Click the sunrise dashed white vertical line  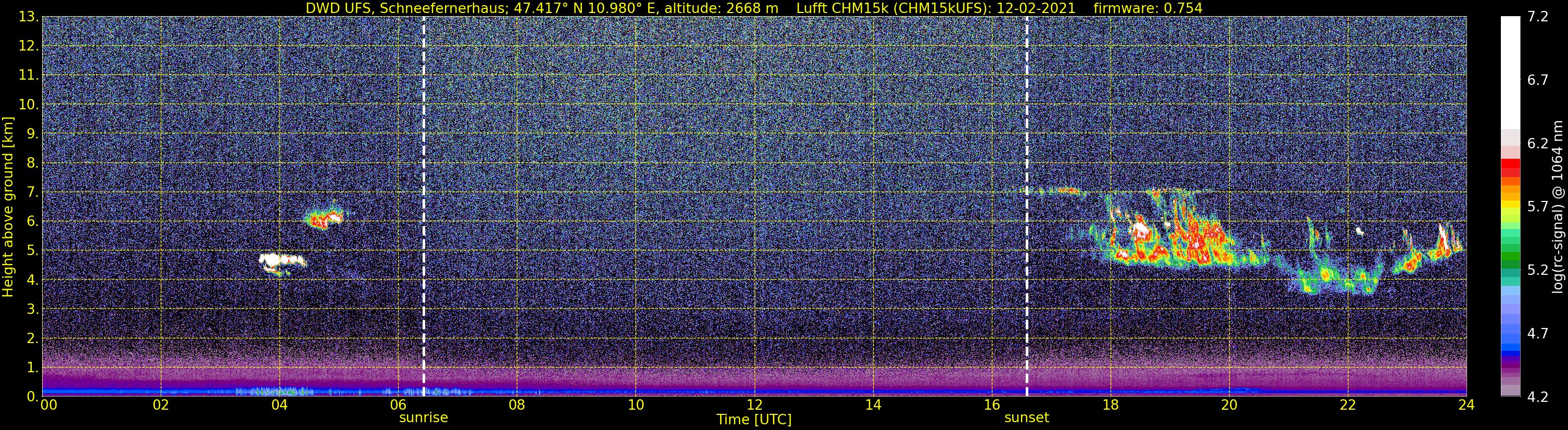tap(423, 206)
